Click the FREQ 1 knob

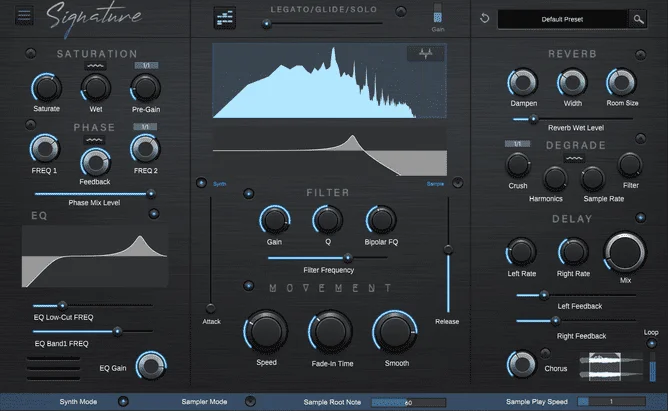[44, 149]
